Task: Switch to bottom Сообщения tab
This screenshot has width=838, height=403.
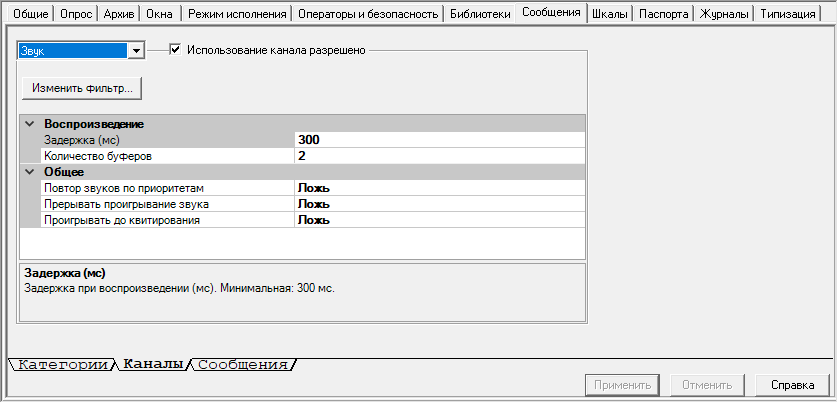Action: click(x=243, y=366)
